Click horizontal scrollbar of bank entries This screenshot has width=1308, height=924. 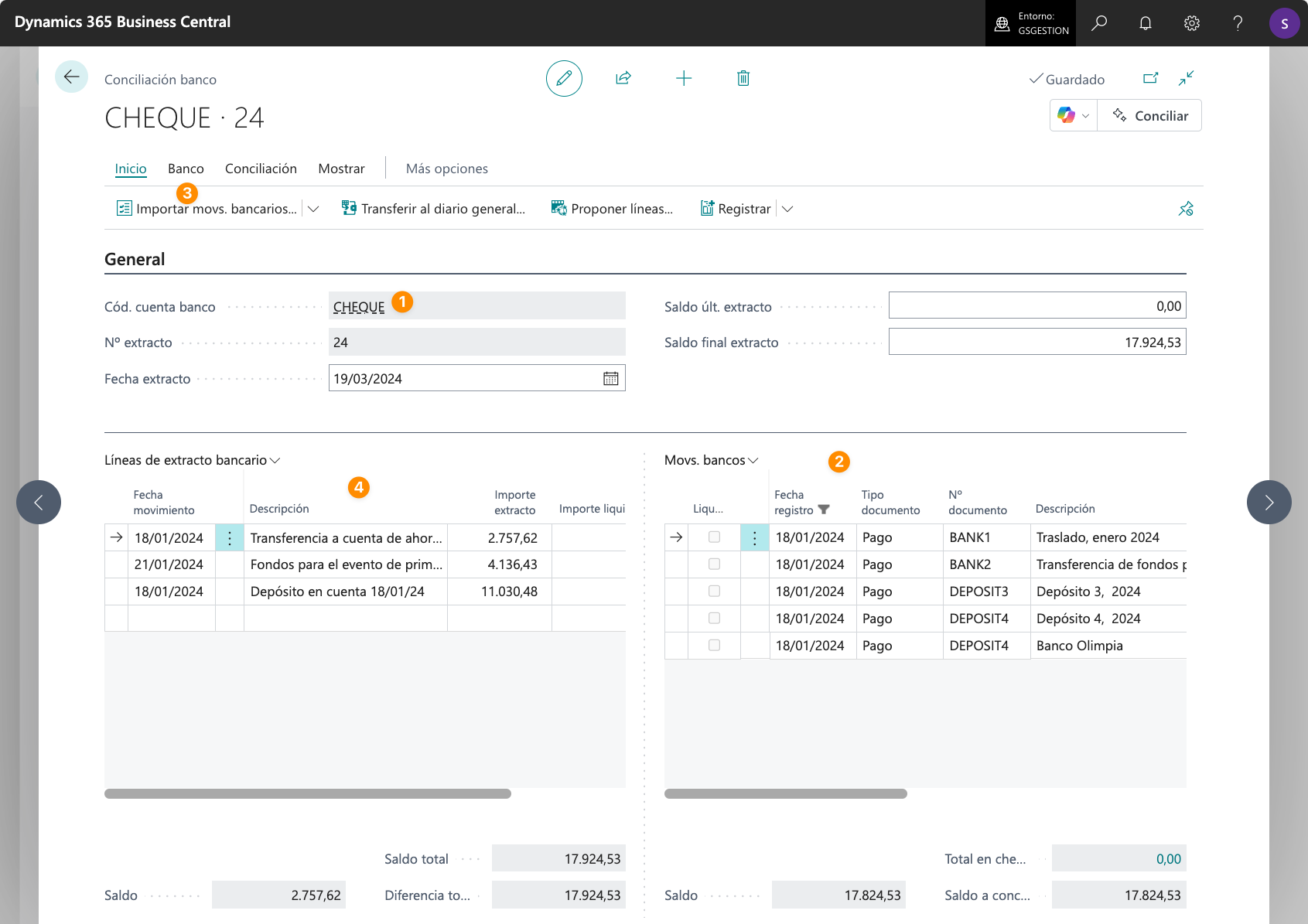[x=786, y=793]
